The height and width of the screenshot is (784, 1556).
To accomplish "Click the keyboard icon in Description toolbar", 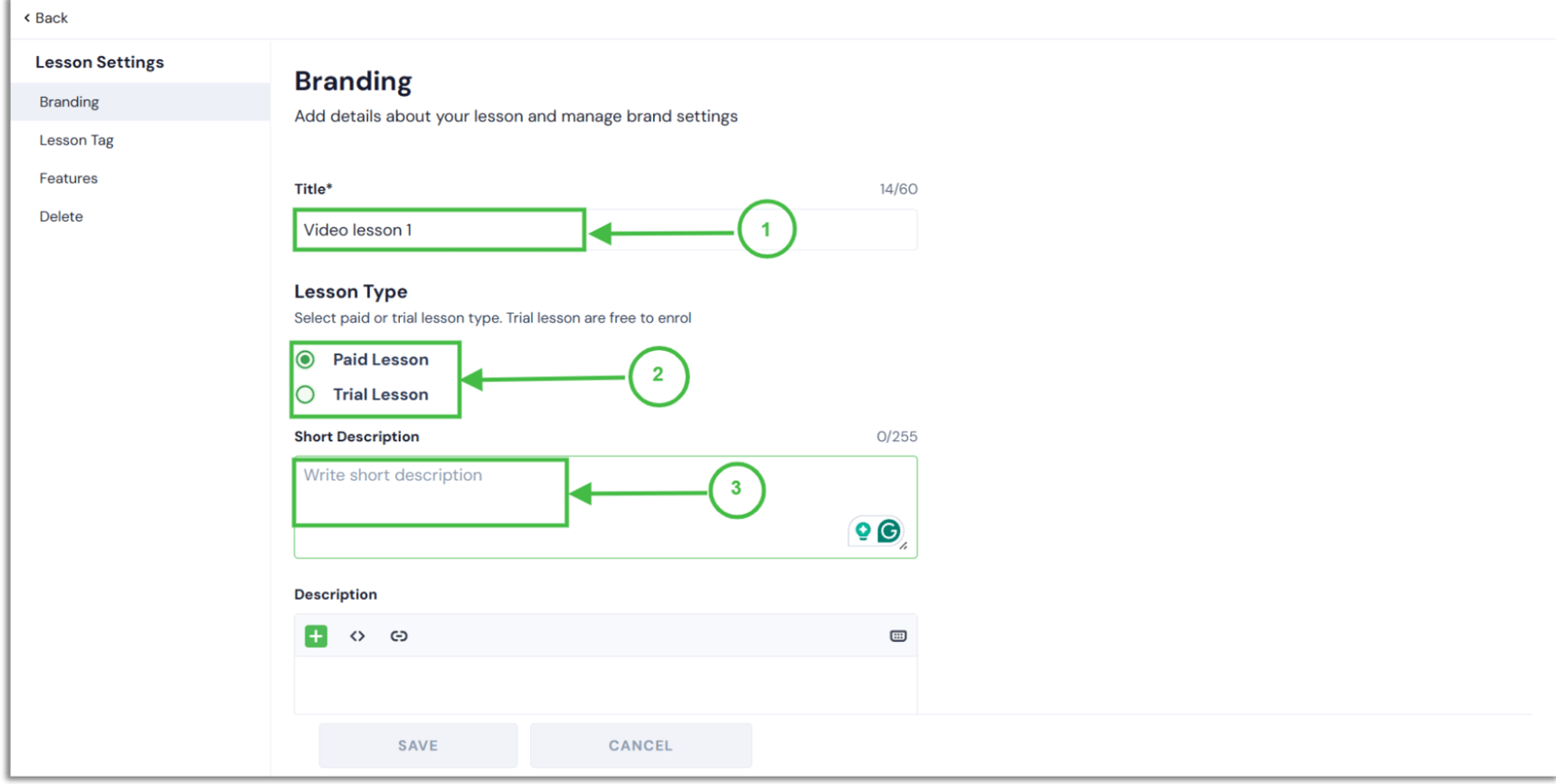I will [x=898, y=636].
